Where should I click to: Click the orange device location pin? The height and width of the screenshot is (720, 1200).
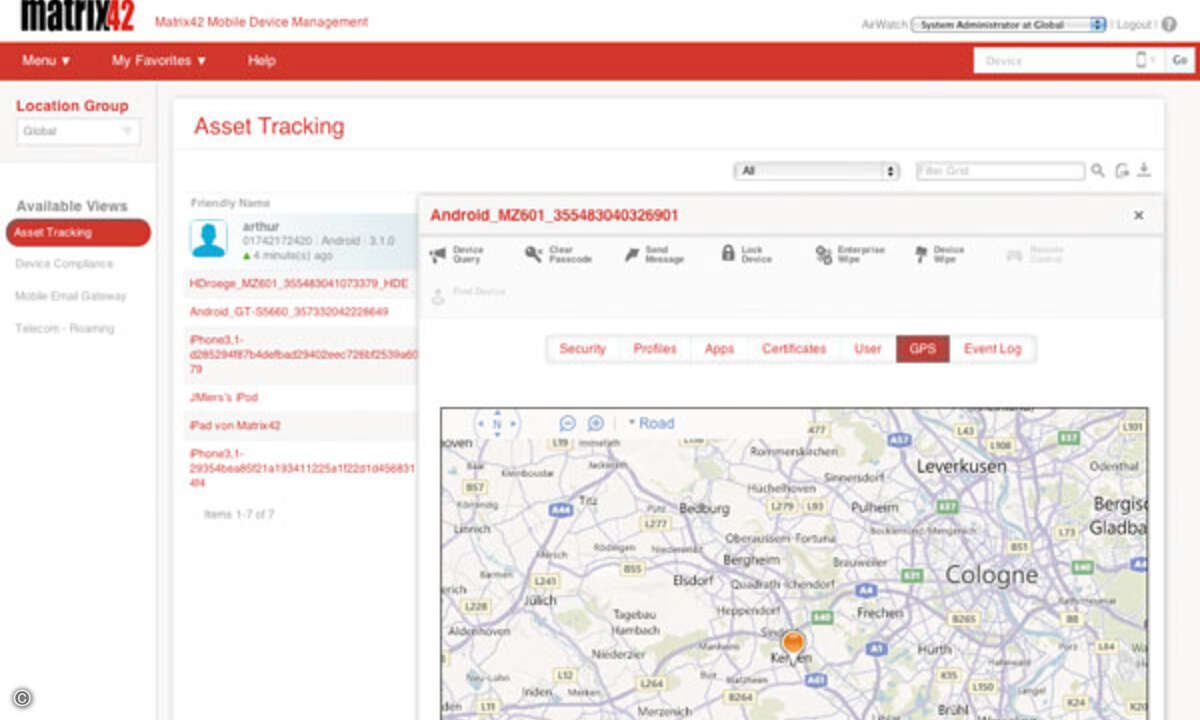coord(793,641)
